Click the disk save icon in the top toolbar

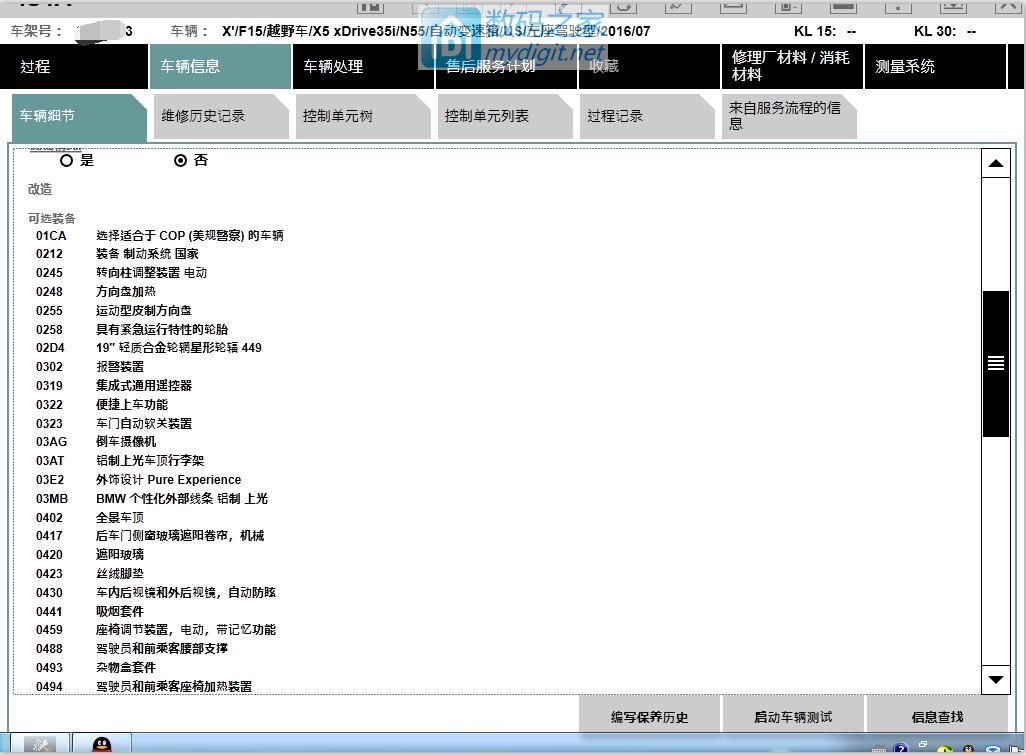(x=788, y=6)
